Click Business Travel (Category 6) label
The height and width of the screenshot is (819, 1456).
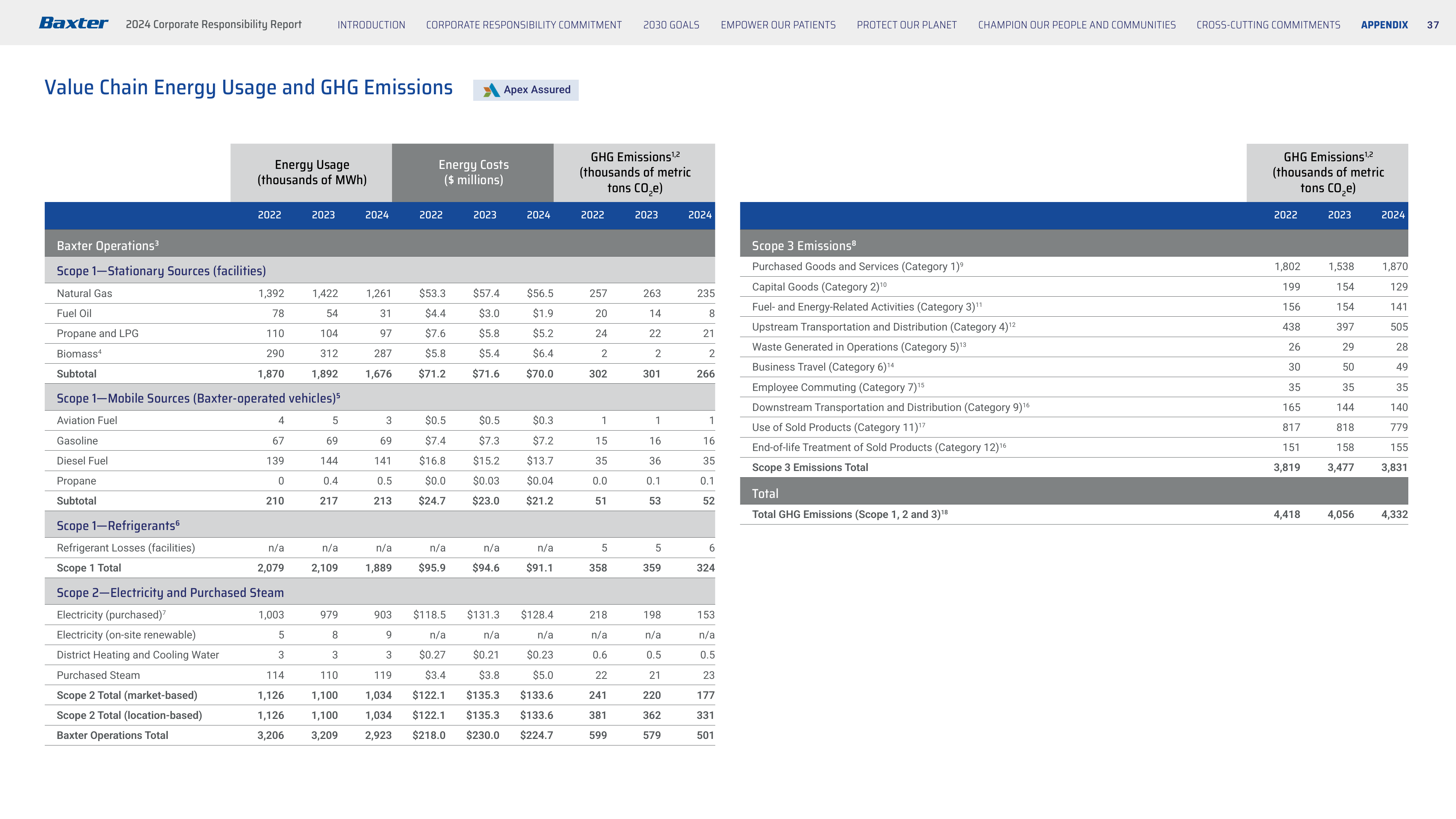click(x=822, y=367)
